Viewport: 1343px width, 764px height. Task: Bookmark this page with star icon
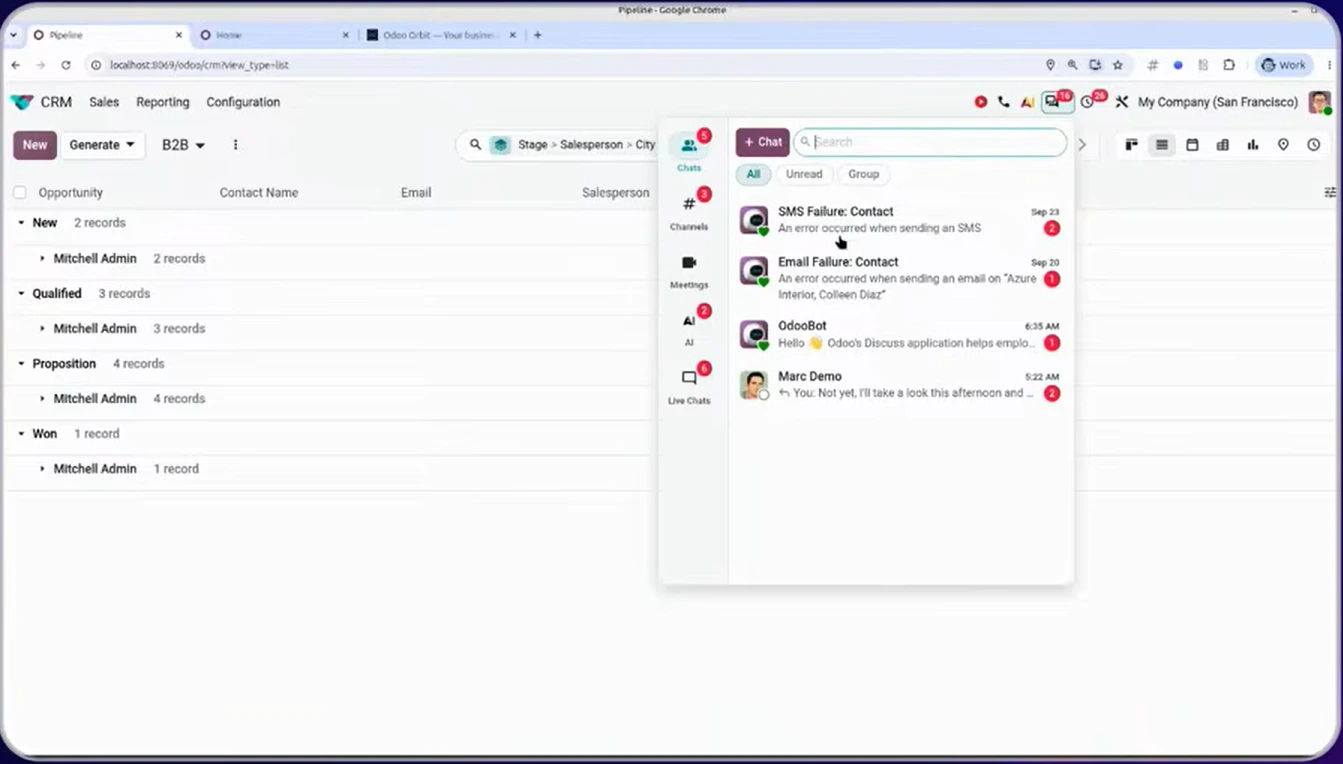[x=1118, y=65]
